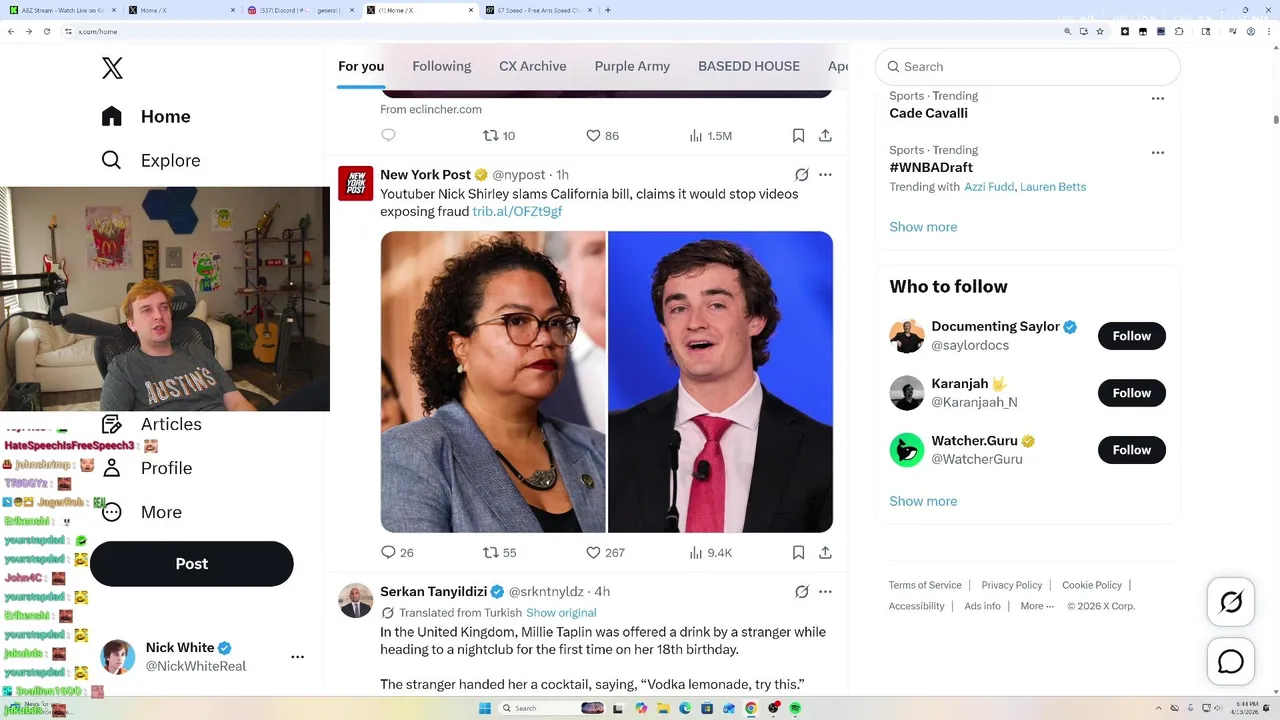Reload the page in the browser

coord(47,31)
